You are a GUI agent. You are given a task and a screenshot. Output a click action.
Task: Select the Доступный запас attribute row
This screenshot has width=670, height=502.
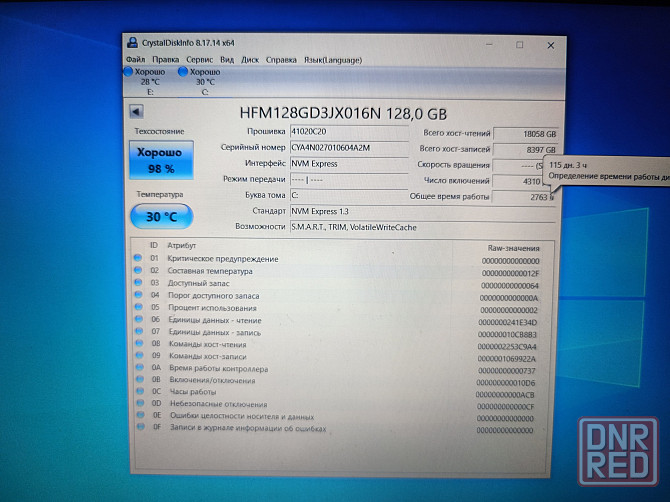click(336, 284)
